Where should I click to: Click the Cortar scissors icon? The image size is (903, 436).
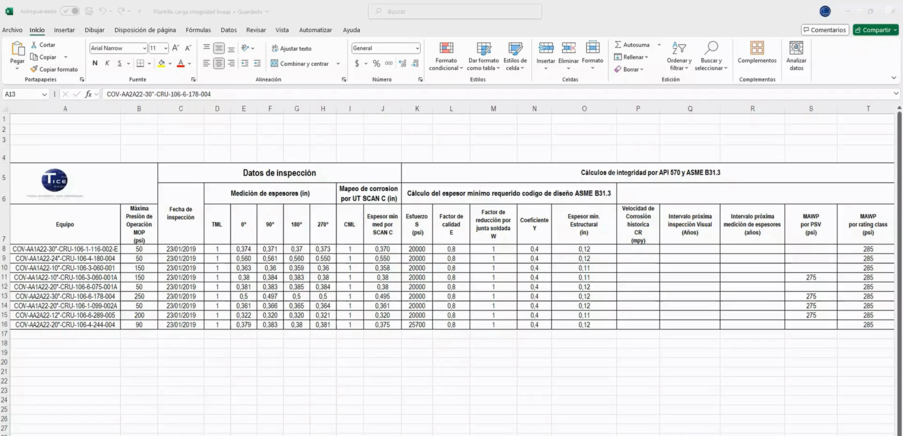click(x=35, y=45)
